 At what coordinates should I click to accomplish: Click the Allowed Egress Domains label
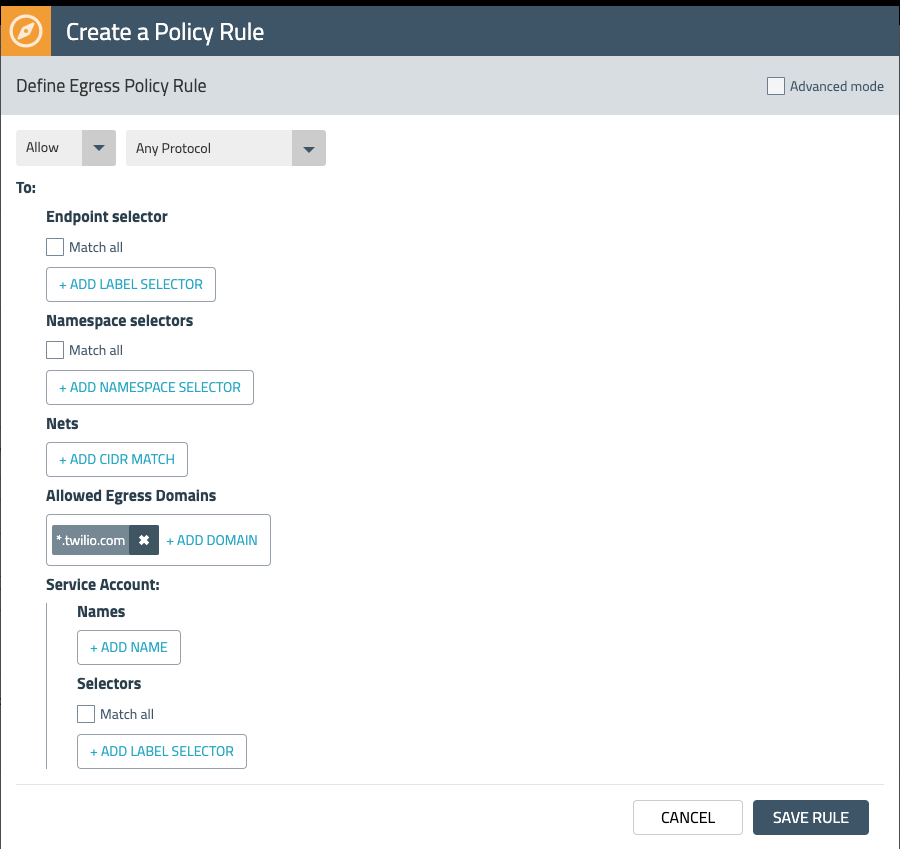pos(131,496)
